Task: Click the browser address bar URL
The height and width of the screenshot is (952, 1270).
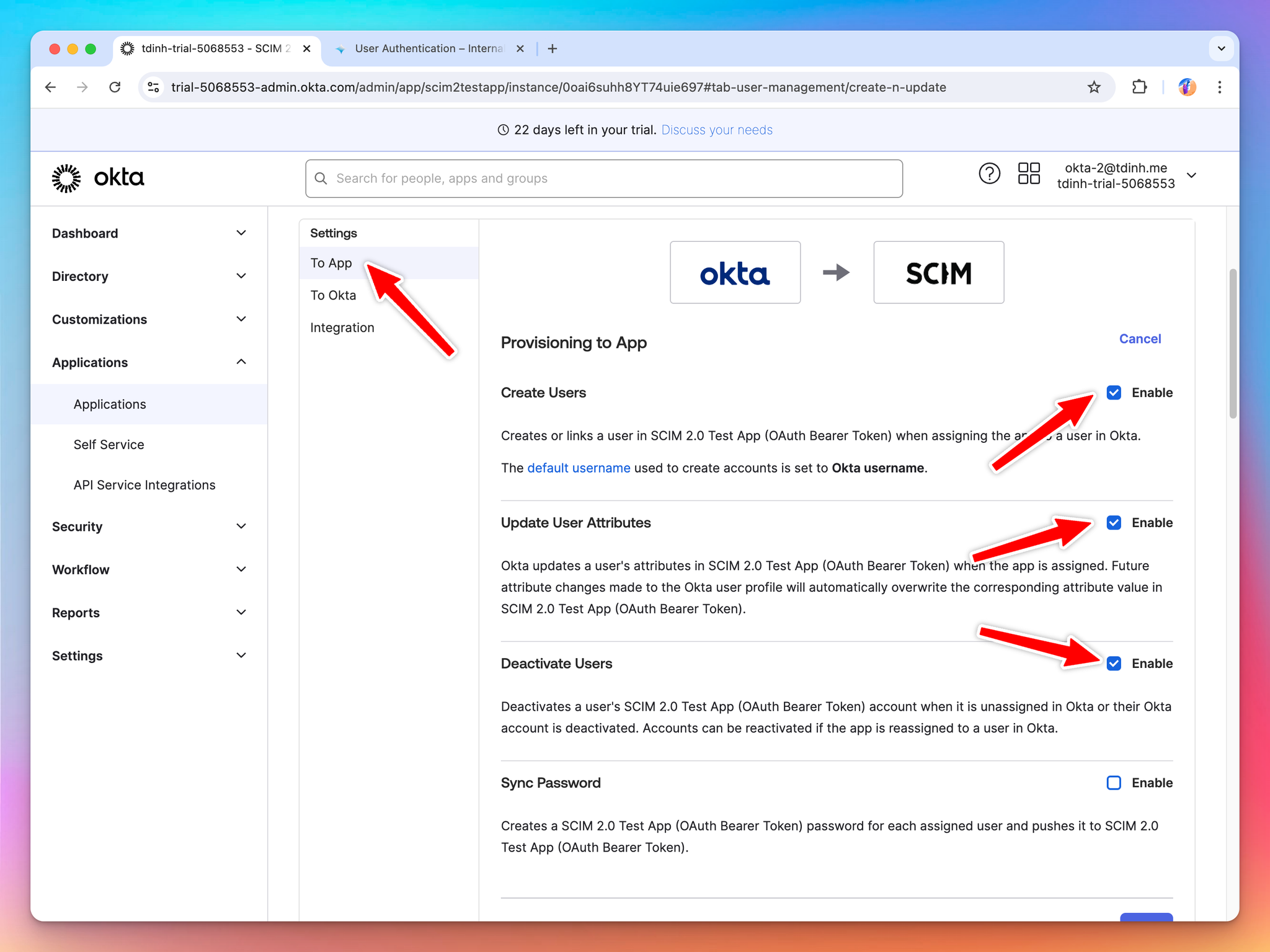Action: pyautogui.click(x=558, y=87)
